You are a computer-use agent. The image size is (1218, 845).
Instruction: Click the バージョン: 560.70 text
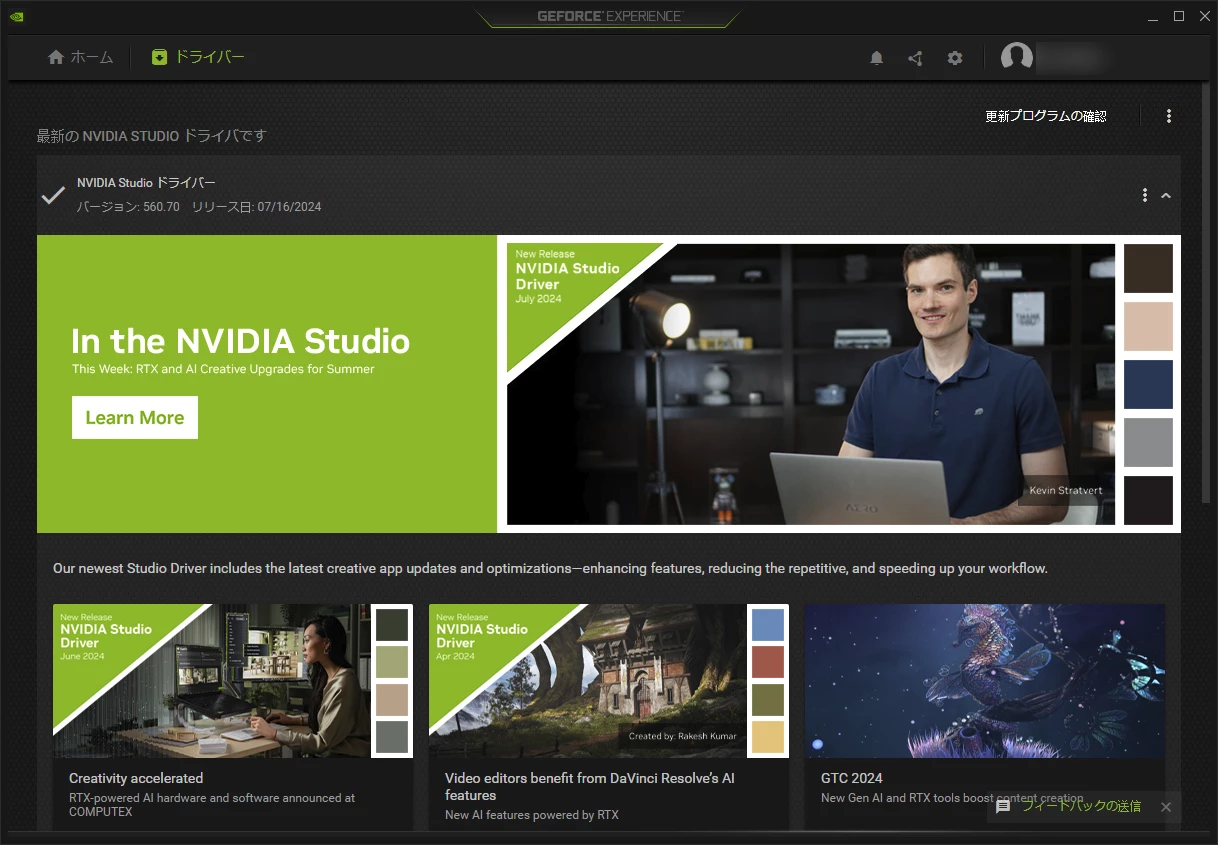(x=128, y=207)
